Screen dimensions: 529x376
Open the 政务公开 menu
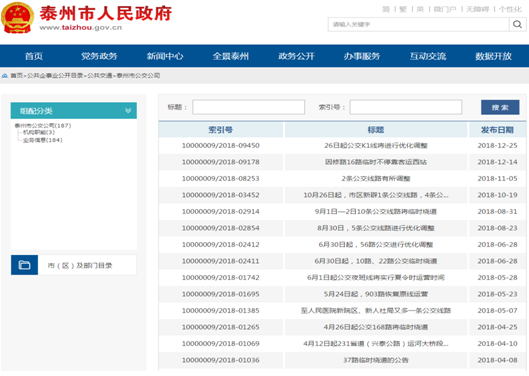point(296,56)
